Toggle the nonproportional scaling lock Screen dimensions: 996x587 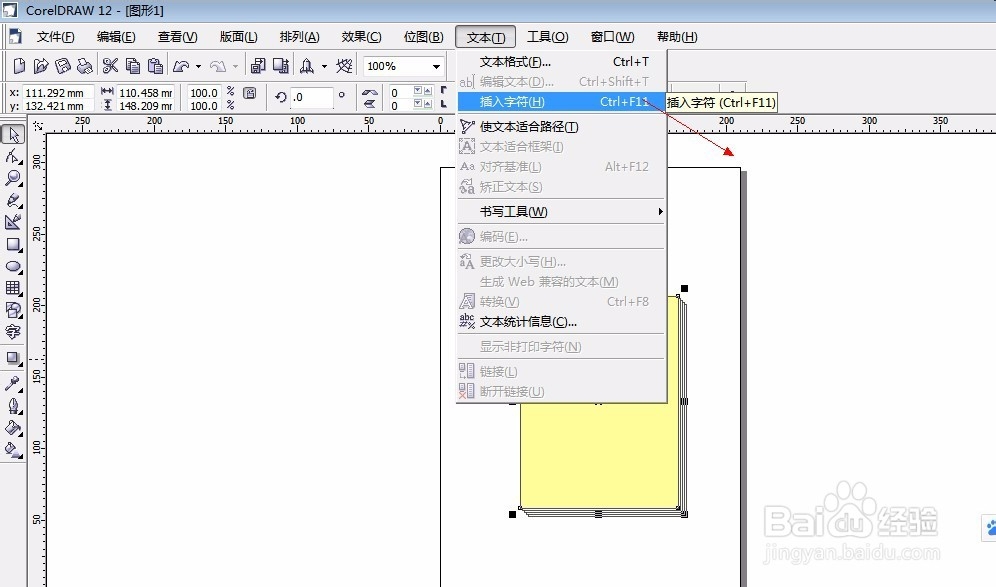pyautogui.click(x=250, y=93)
